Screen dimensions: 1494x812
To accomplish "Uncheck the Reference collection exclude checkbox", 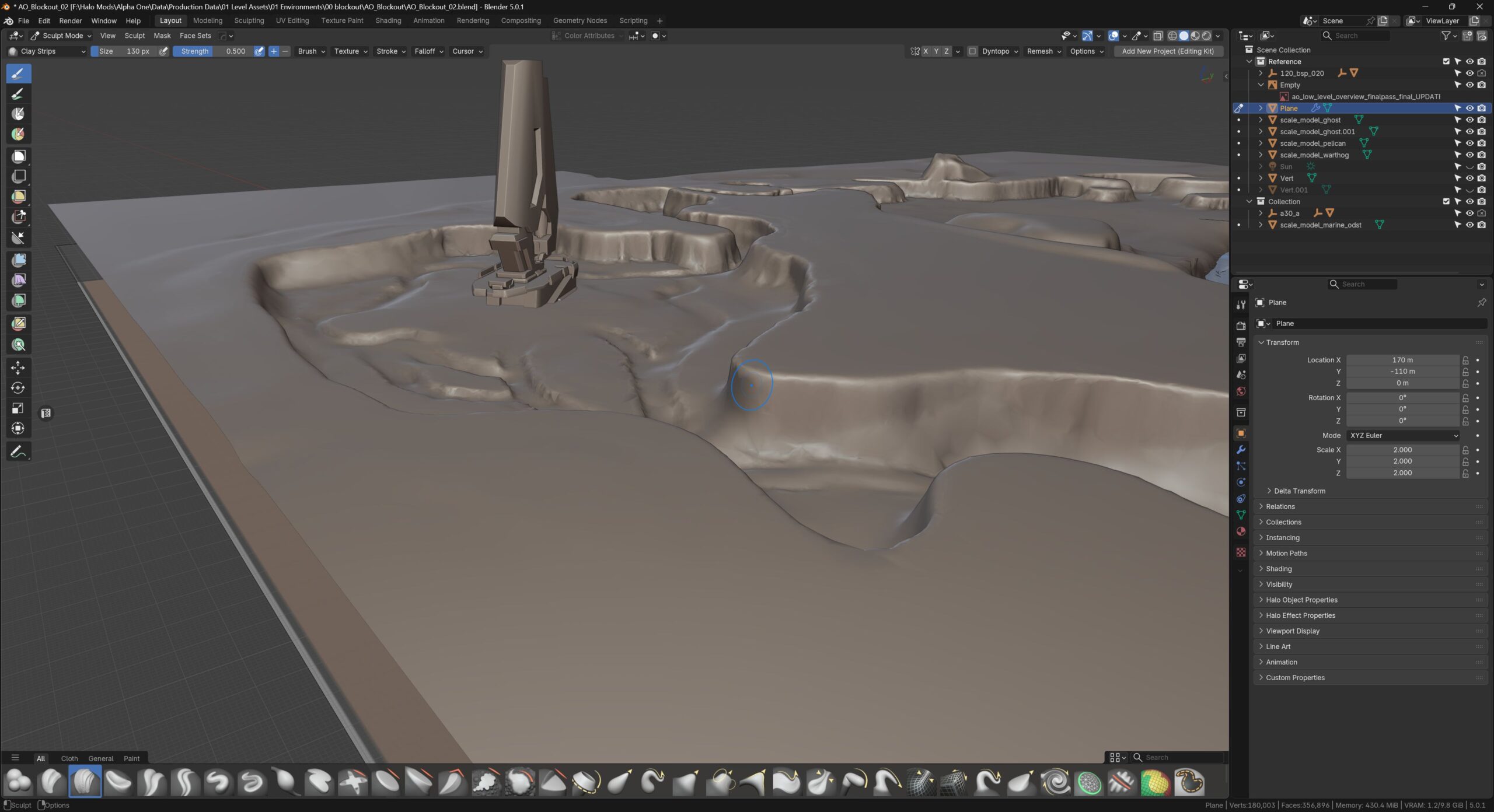I will click(1446, 61).
